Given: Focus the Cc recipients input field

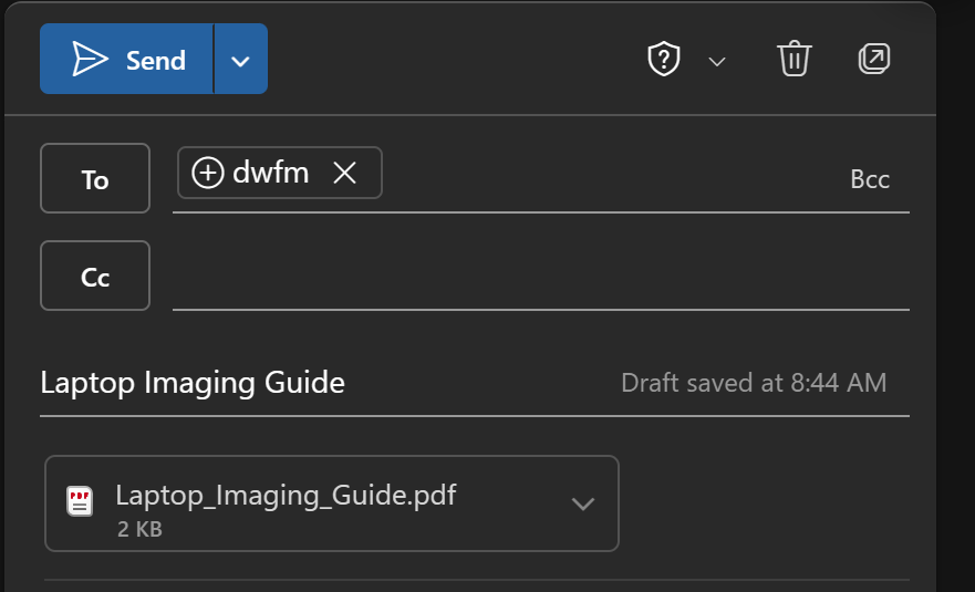Looking at the screenshot, I should [541, 277].
